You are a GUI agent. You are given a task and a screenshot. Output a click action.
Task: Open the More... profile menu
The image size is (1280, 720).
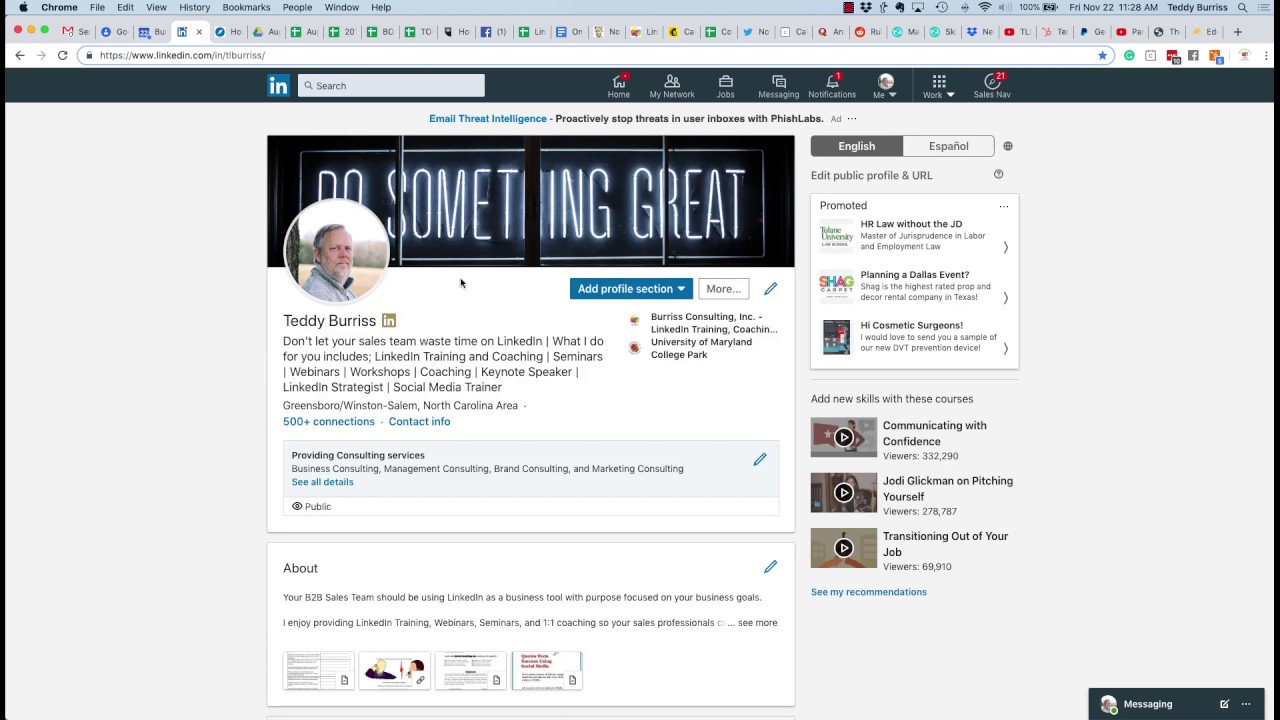coord(723,289)
